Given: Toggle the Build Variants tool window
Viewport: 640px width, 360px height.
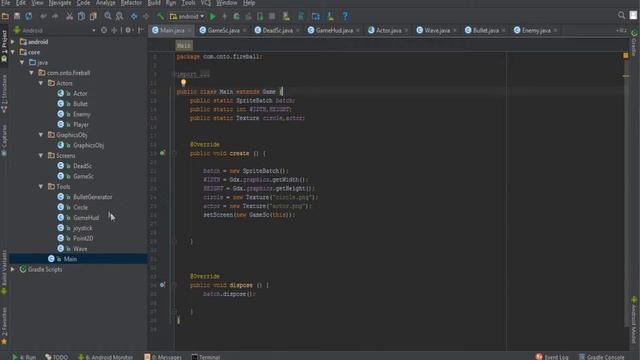Looking at the screenshot, I should click(x=4, y=272).
